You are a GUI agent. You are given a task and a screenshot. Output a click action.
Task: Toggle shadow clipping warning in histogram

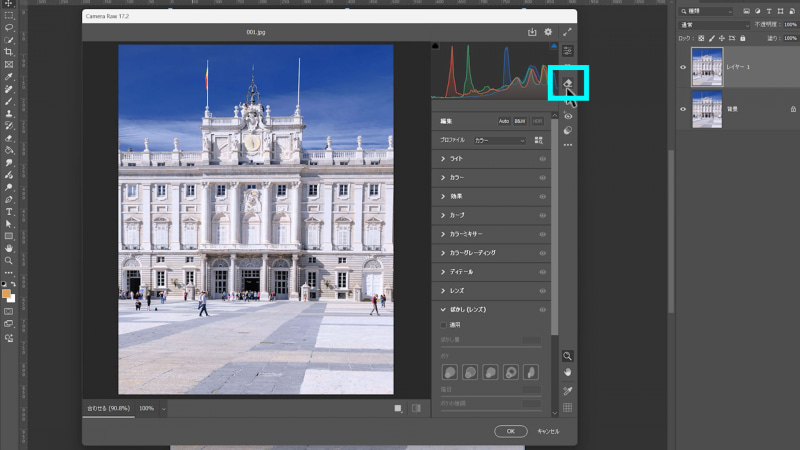point(435,46)
